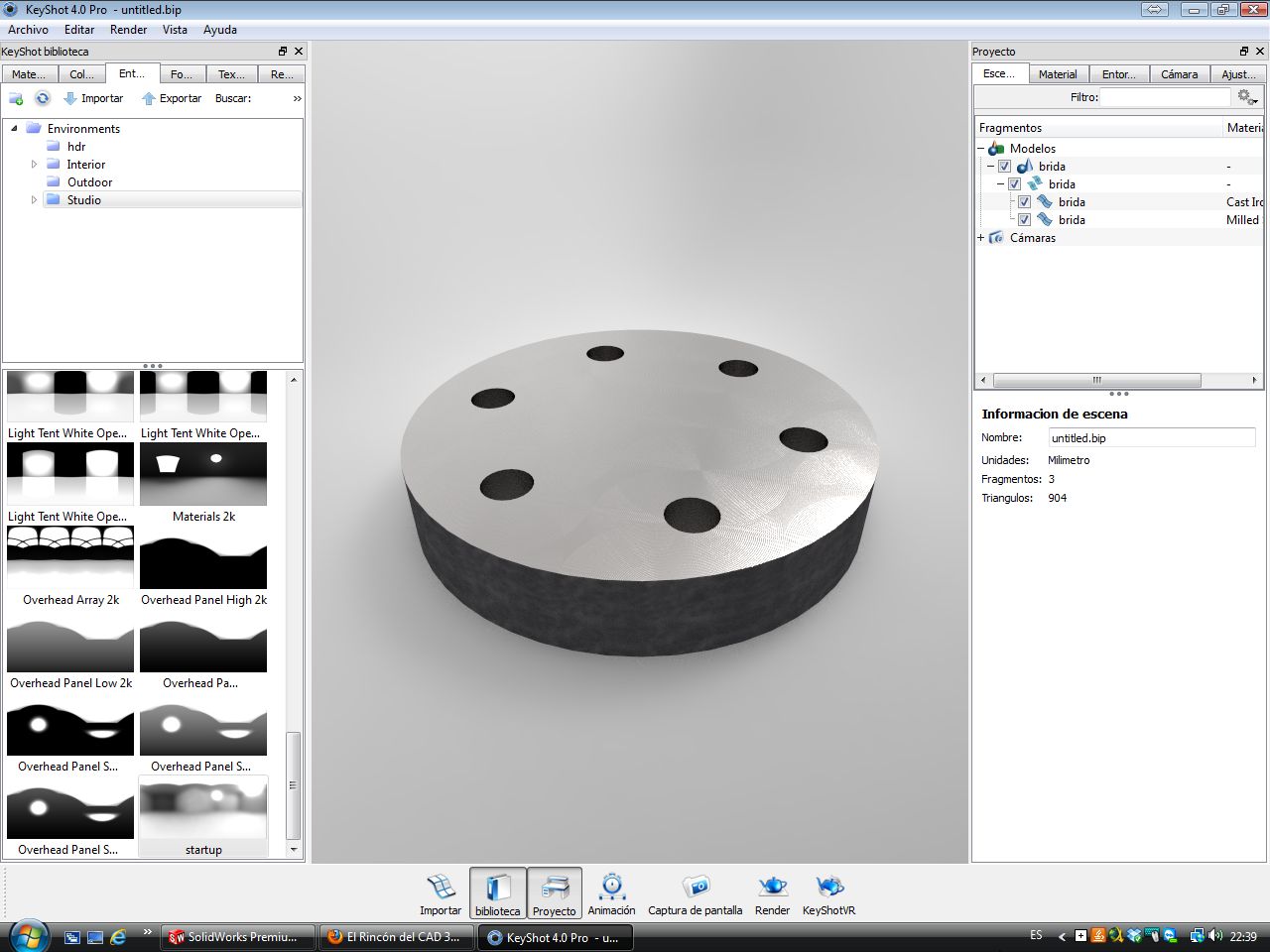Expand the Interior folder
Screen dimensions: 1270x952
pyautogui.click(x=34, y=165)
